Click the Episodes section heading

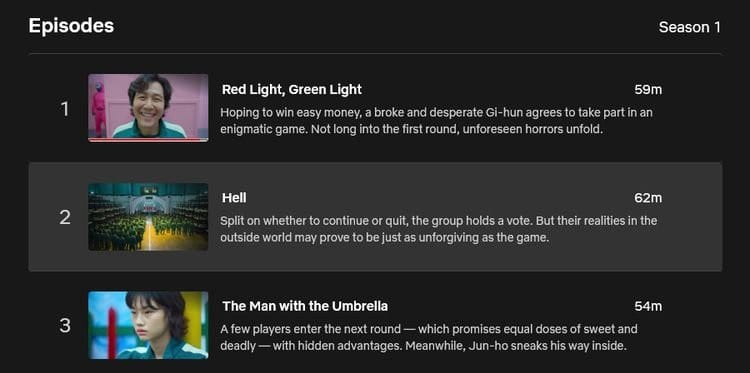(71, 26)
